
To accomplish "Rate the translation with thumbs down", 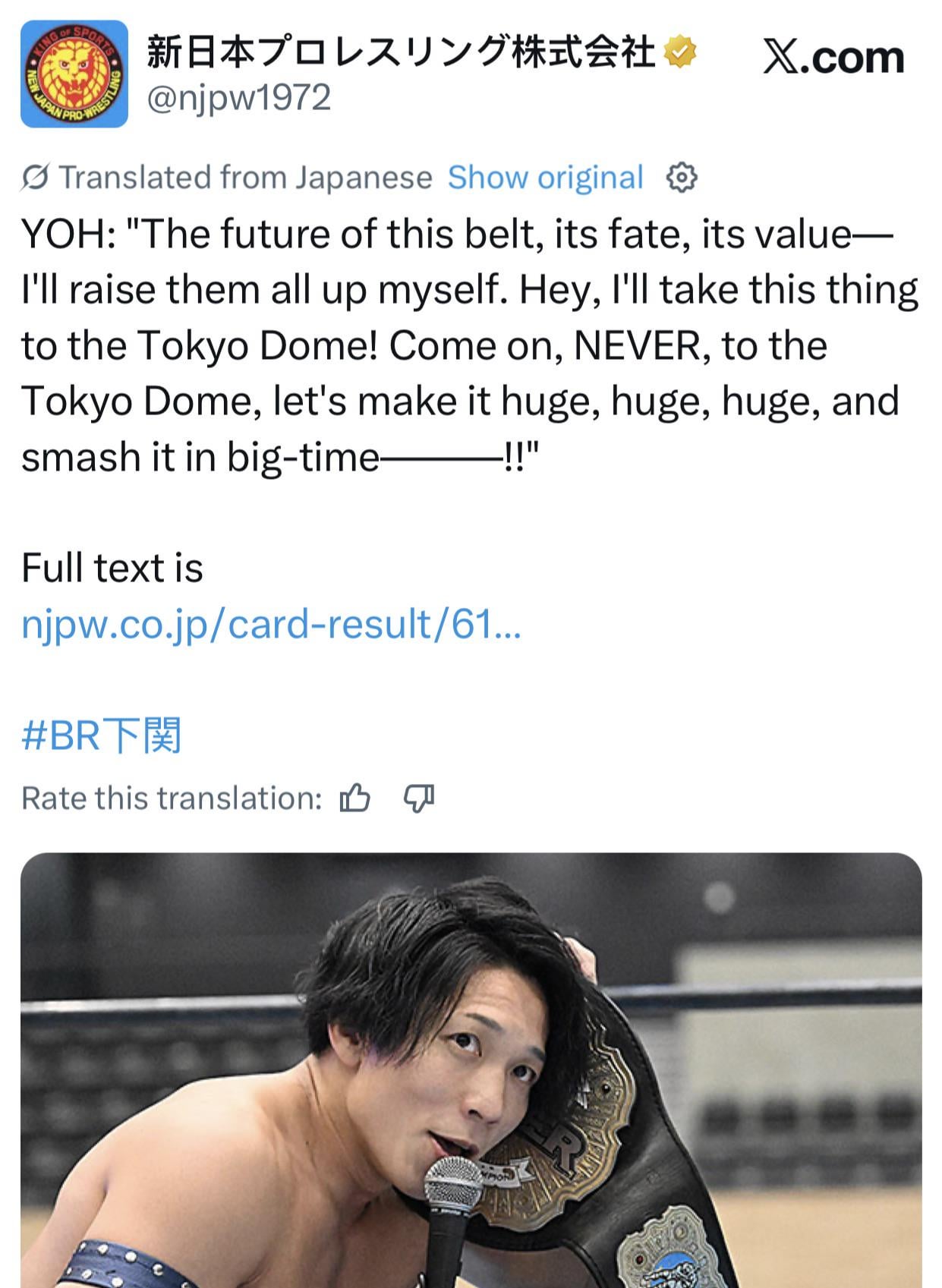I will click(418, 798).
